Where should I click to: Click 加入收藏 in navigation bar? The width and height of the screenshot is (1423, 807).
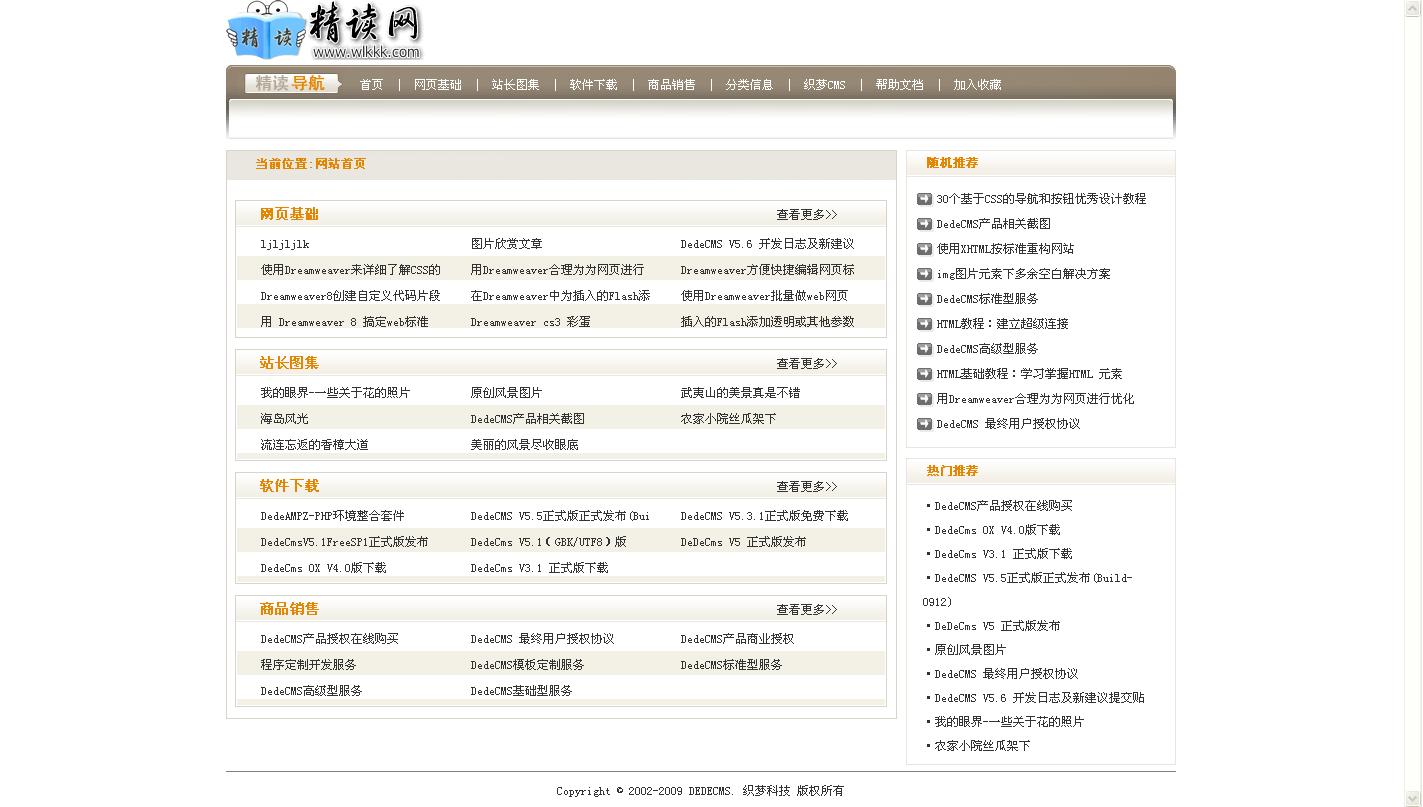click(977, 85)
